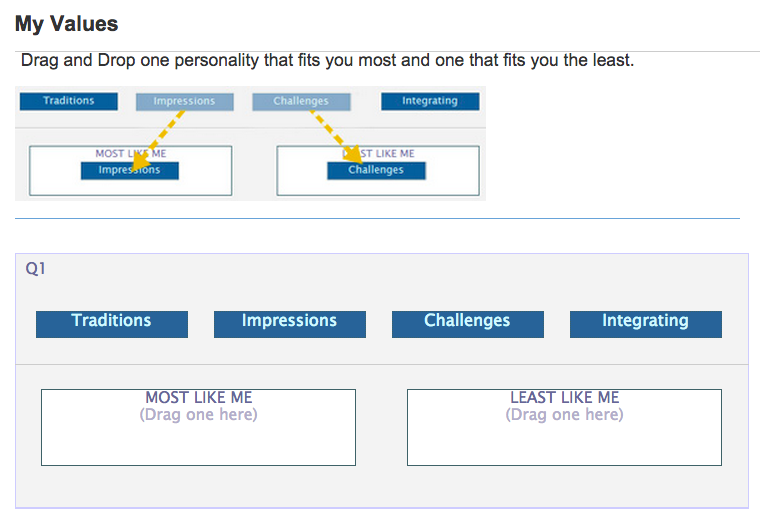Pick the Challenges tile in Q1
Image resolution: width=760 pixels, height=528 pixels.
468,323
